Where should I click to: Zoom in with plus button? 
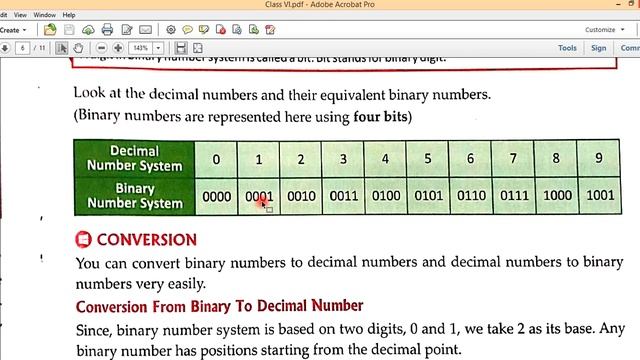[118, 48]
